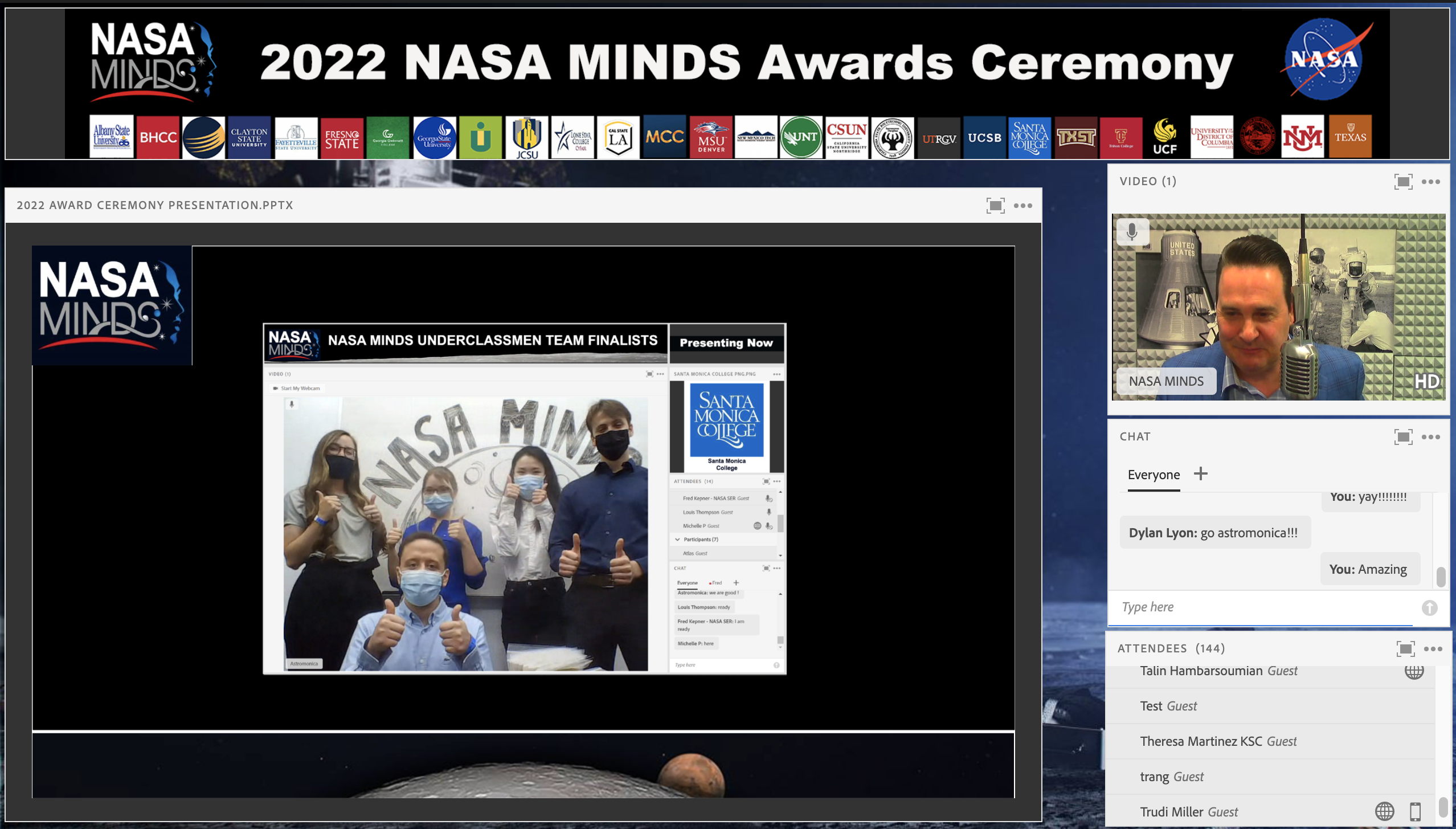Click Dylan Lyon chat message
1456x829 pixels.
coord(1214,533)
